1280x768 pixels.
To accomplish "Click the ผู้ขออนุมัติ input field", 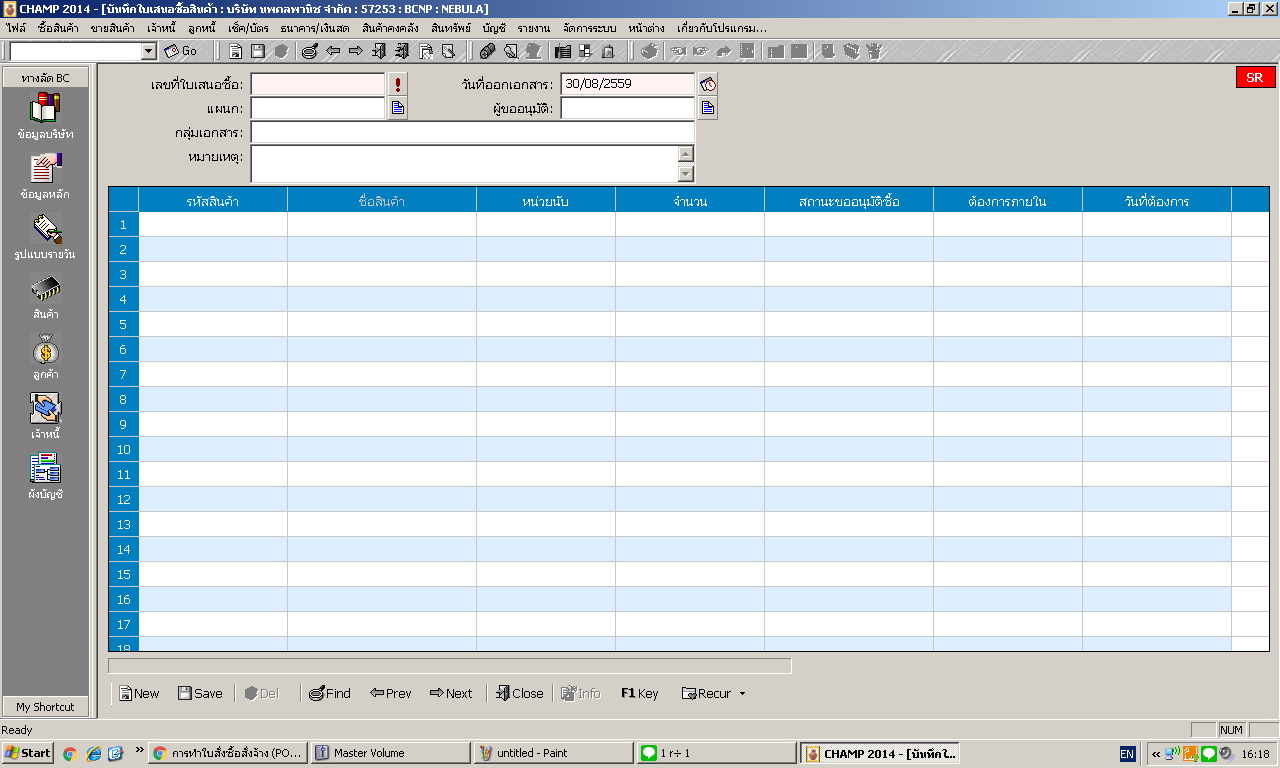I will click(627, 108).
